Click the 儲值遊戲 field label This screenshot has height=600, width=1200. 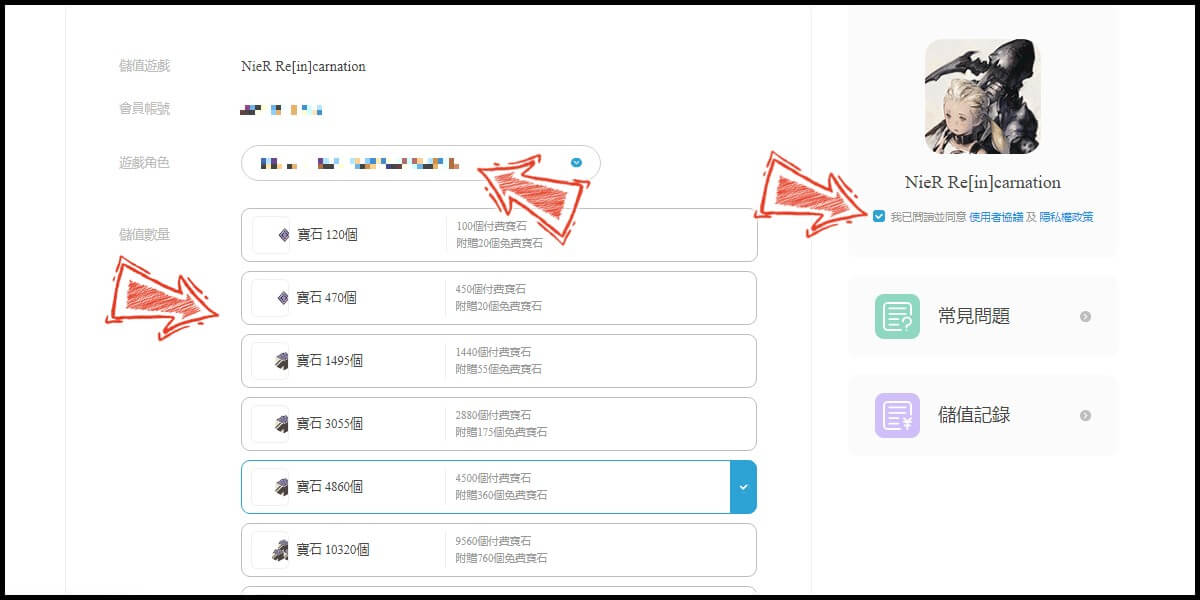click(x=144, y=66)
